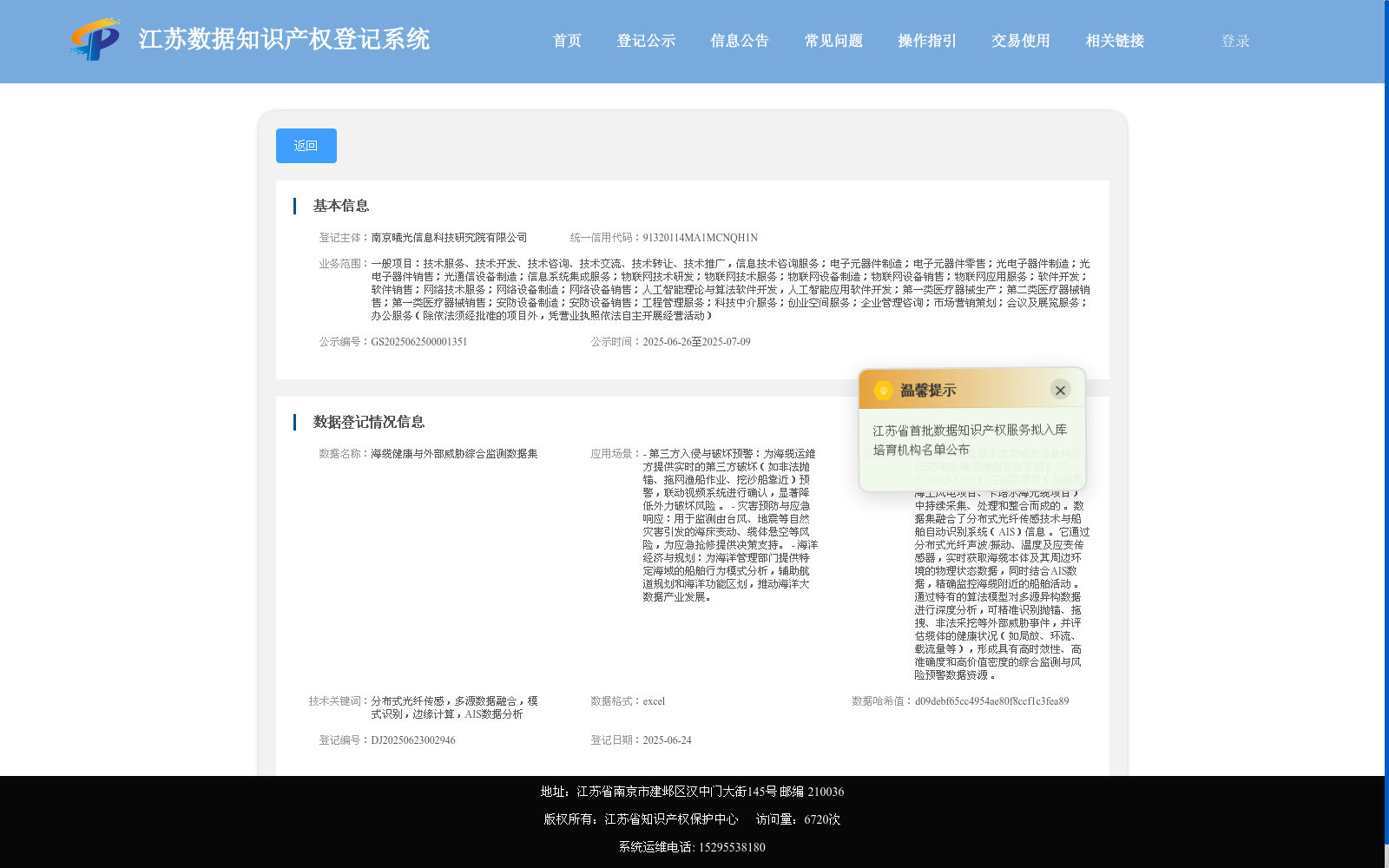This screenshot has width=1389, height=868.
Task: Click the 温馨提示 lightbulb icon
Action: [883, 391]
